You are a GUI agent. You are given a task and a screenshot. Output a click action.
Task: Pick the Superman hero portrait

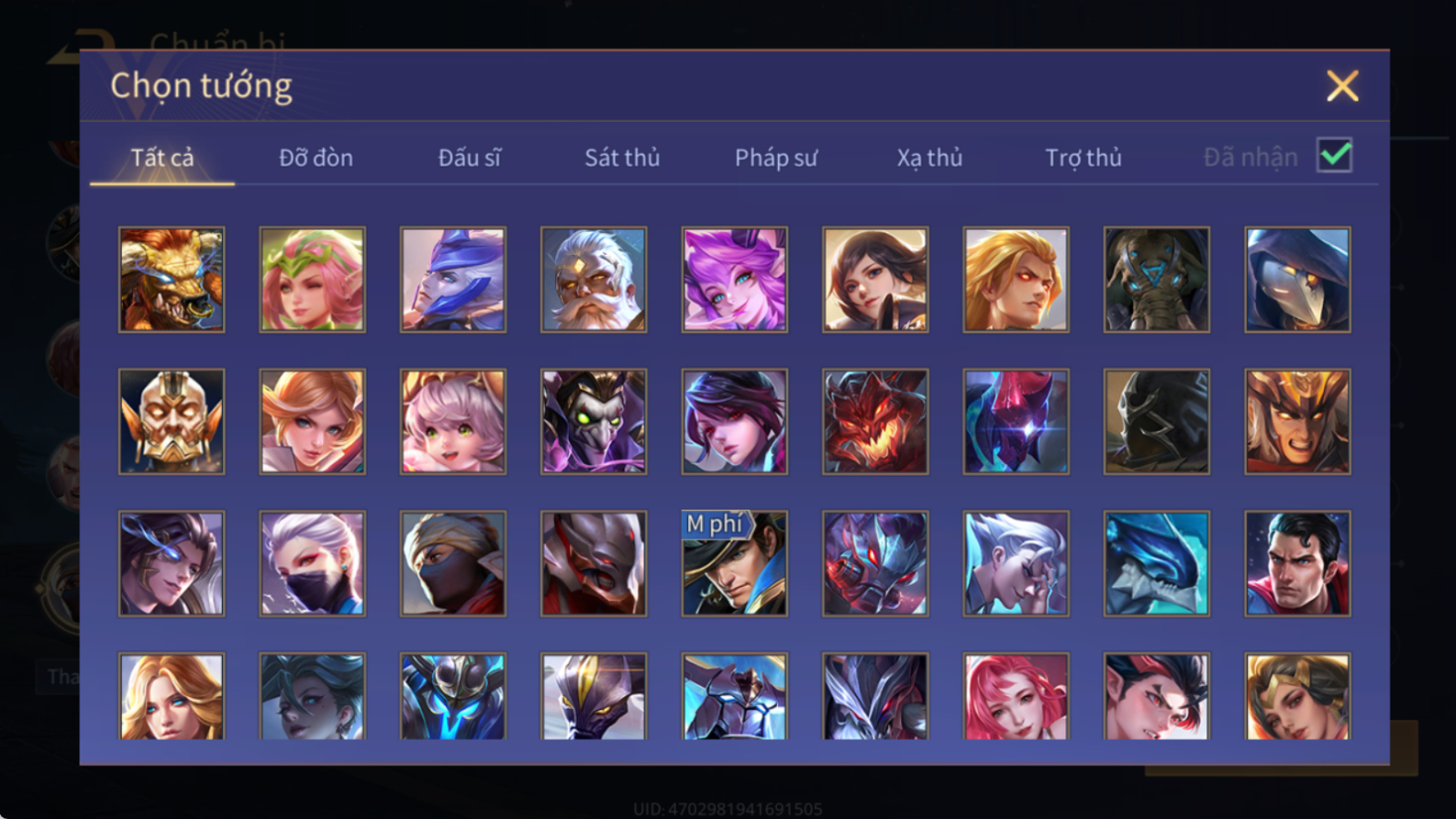click(x=1297, y=563)
